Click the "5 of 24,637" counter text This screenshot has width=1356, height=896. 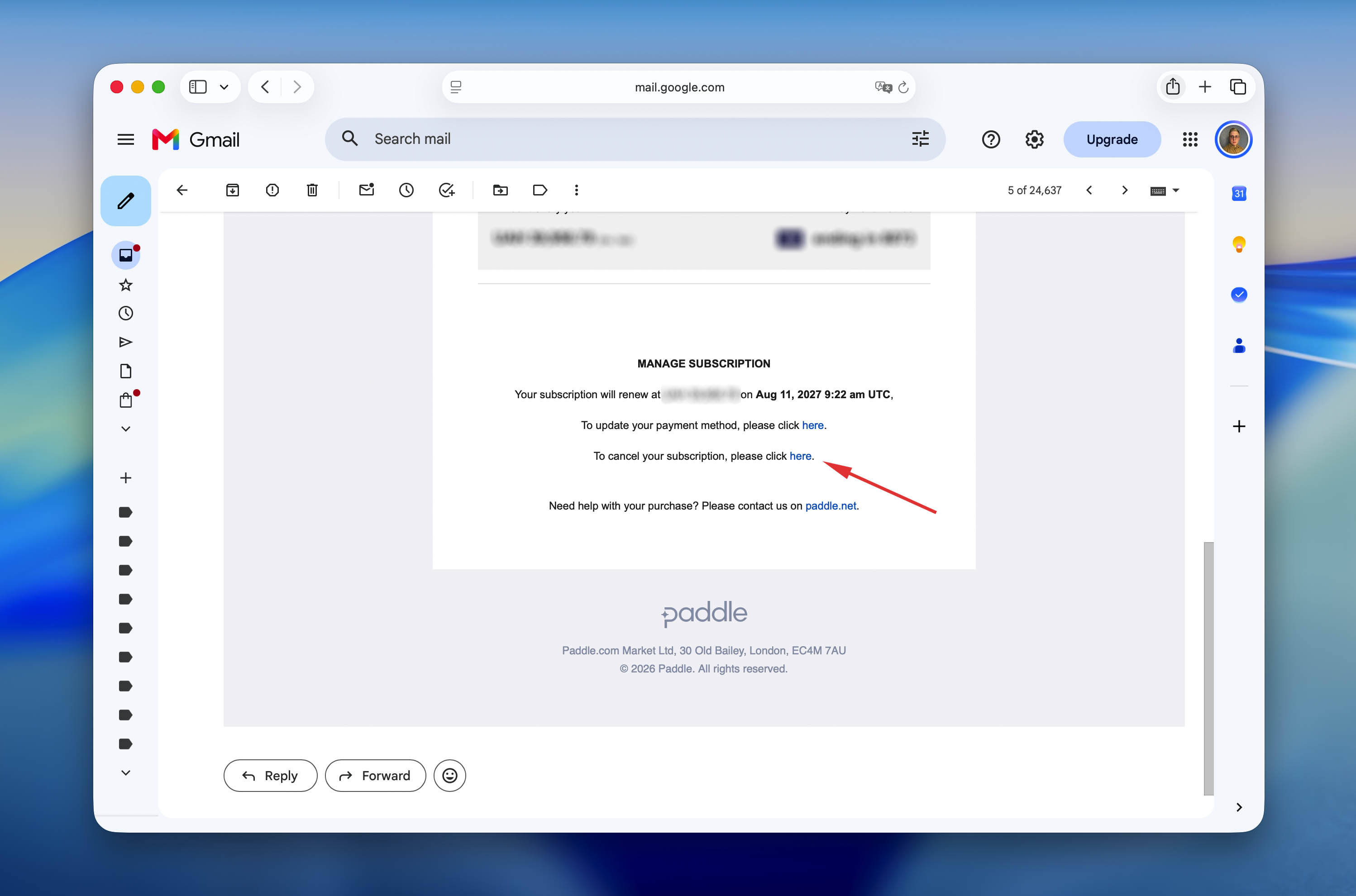tap(1034, 190)
